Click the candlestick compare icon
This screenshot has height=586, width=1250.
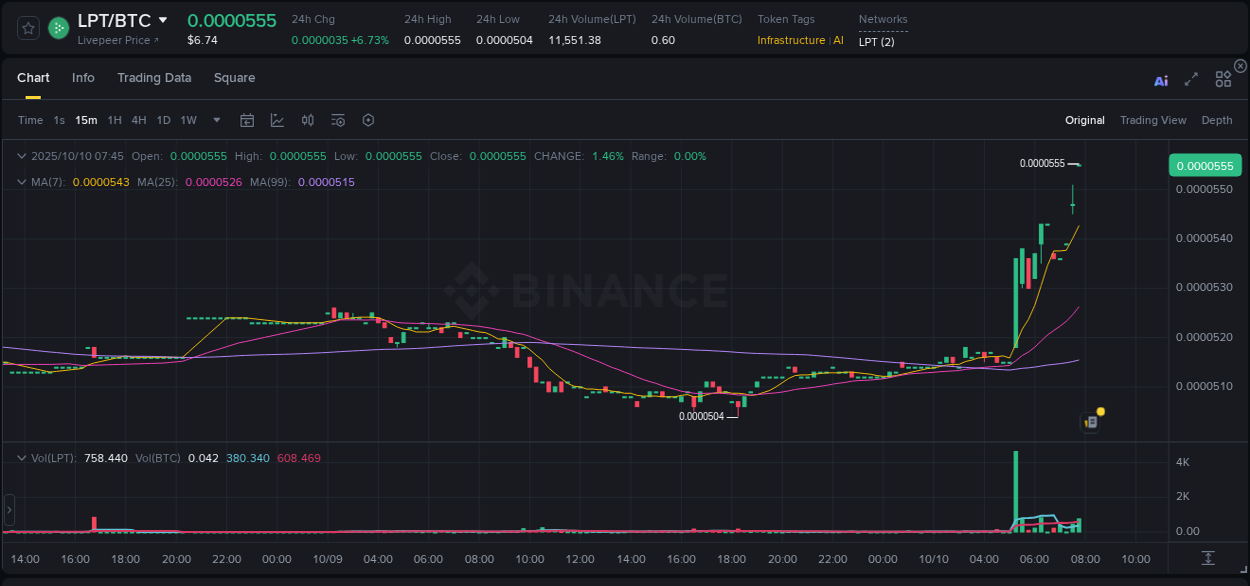(x=307, y=119)
